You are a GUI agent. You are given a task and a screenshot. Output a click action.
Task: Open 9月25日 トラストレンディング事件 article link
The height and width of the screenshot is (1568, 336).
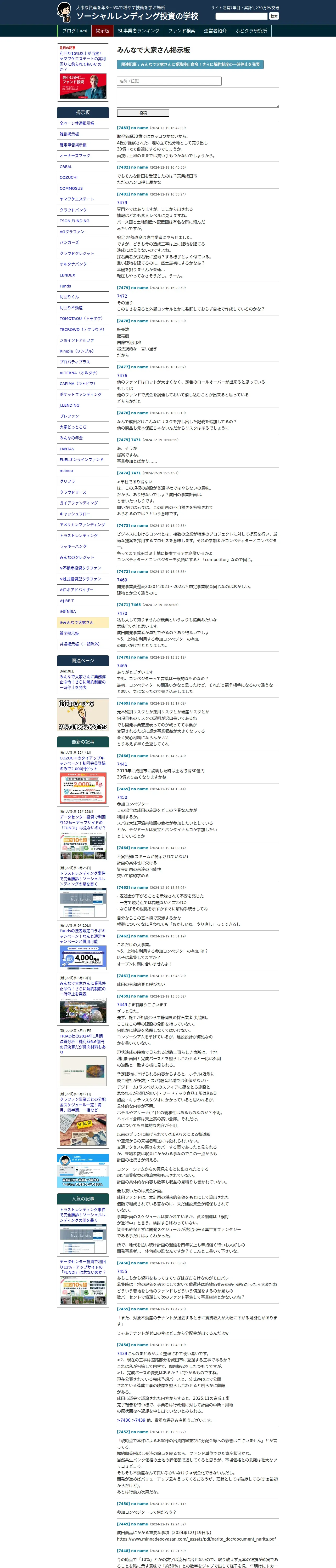coord(82,879)
